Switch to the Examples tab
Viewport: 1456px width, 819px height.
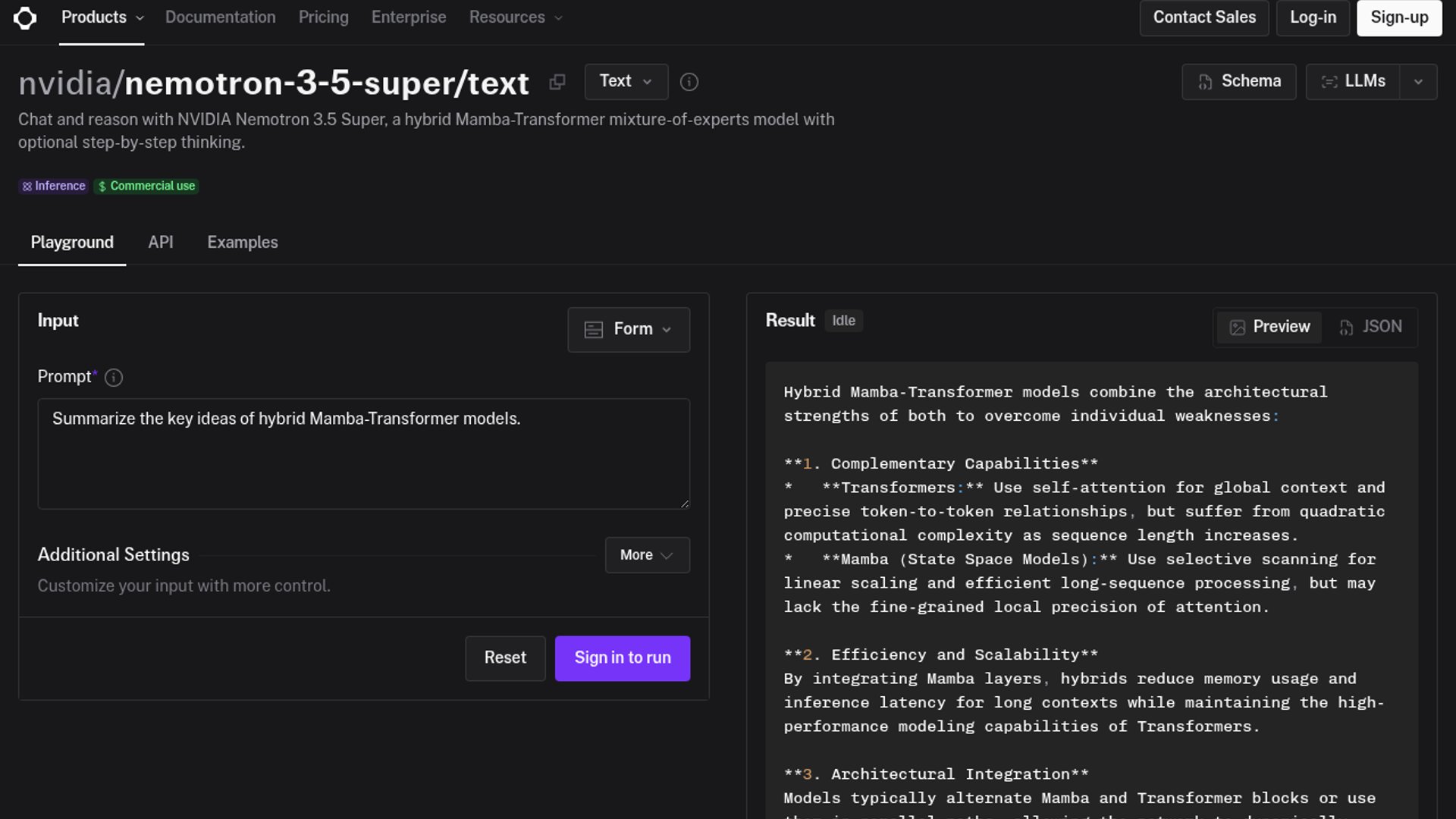(243, 243)
